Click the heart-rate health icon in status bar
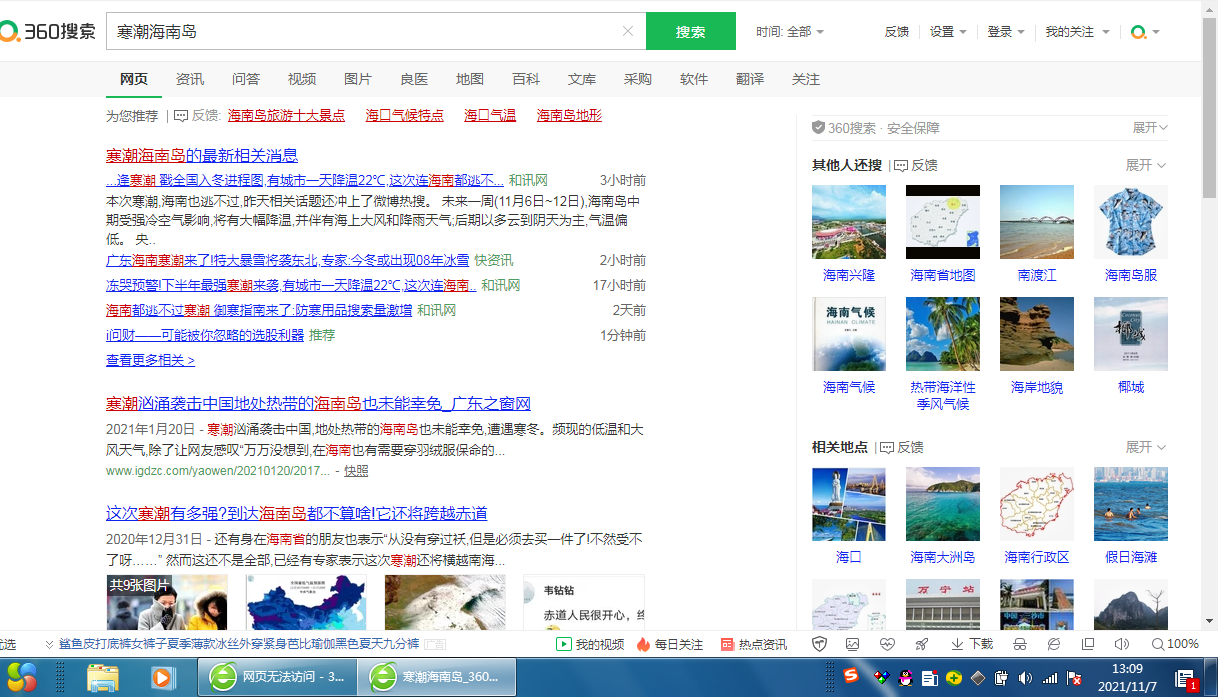 (x=887, y=644)
